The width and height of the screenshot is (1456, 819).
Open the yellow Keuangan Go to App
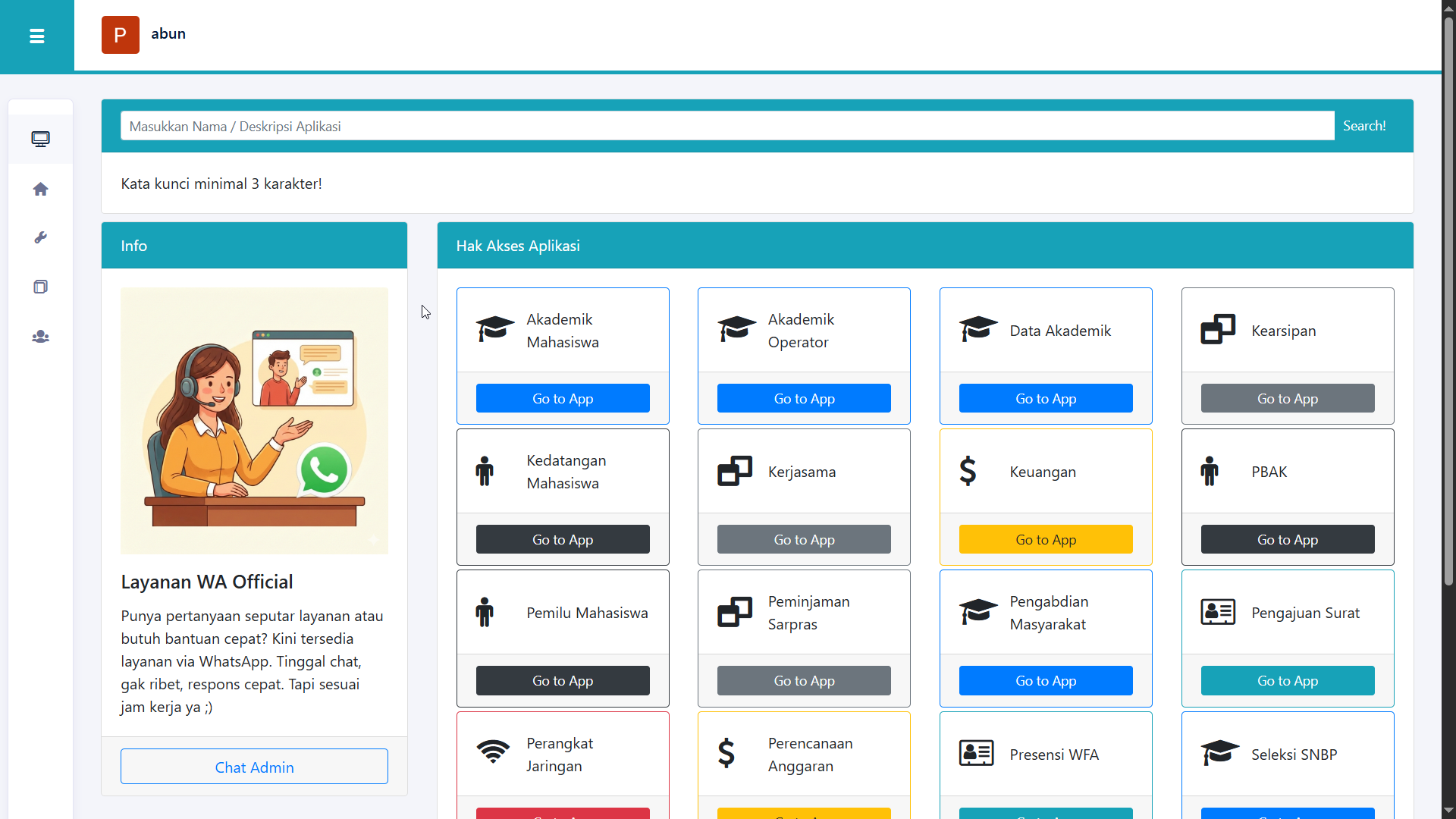click(1045, 539)
